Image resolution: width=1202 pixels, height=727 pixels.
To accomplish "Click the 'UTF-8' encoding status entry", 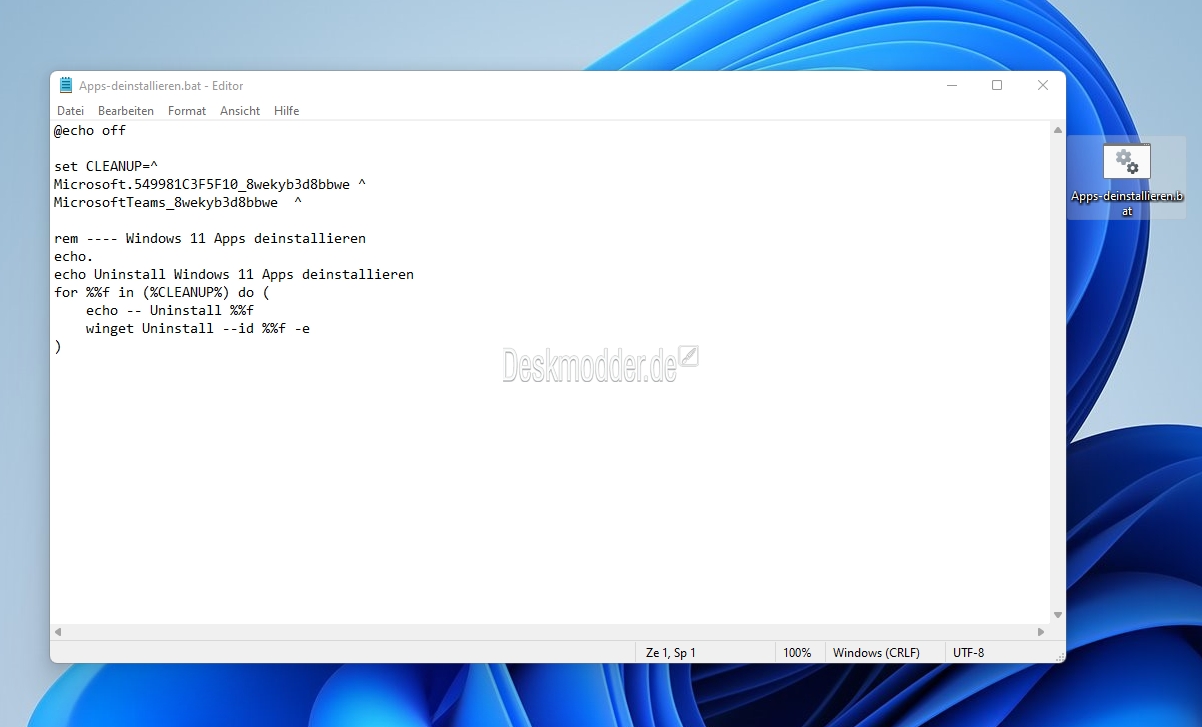I will (x=969, y=653).
